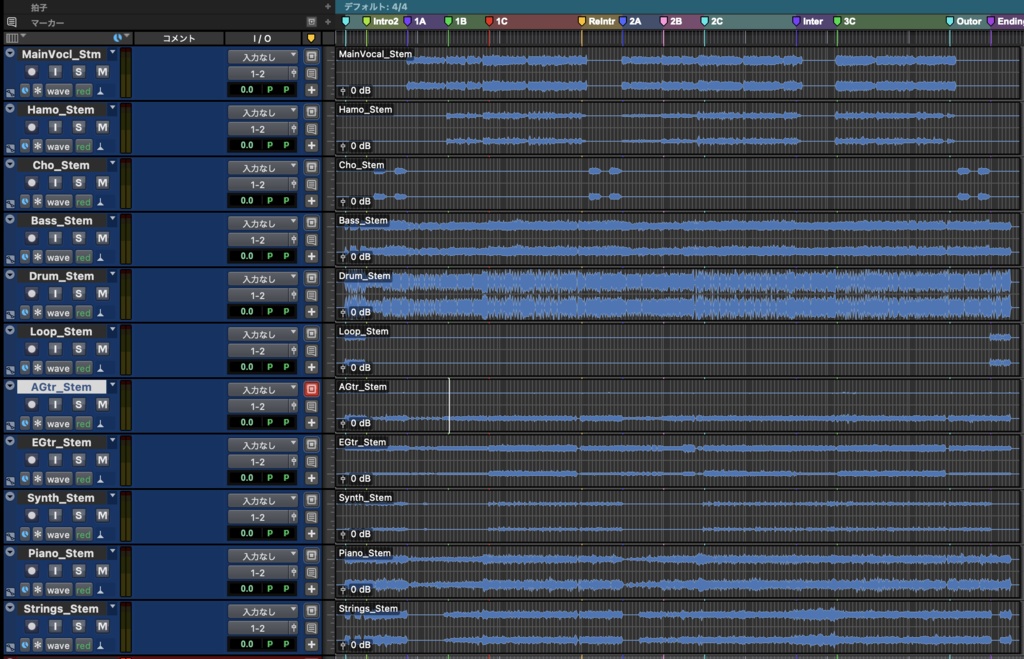Record-enable the Cho_Stem track
Image resolution: width=1024 pixels, height=659 pixels.
pyautogui.click(x=31, y=183)
